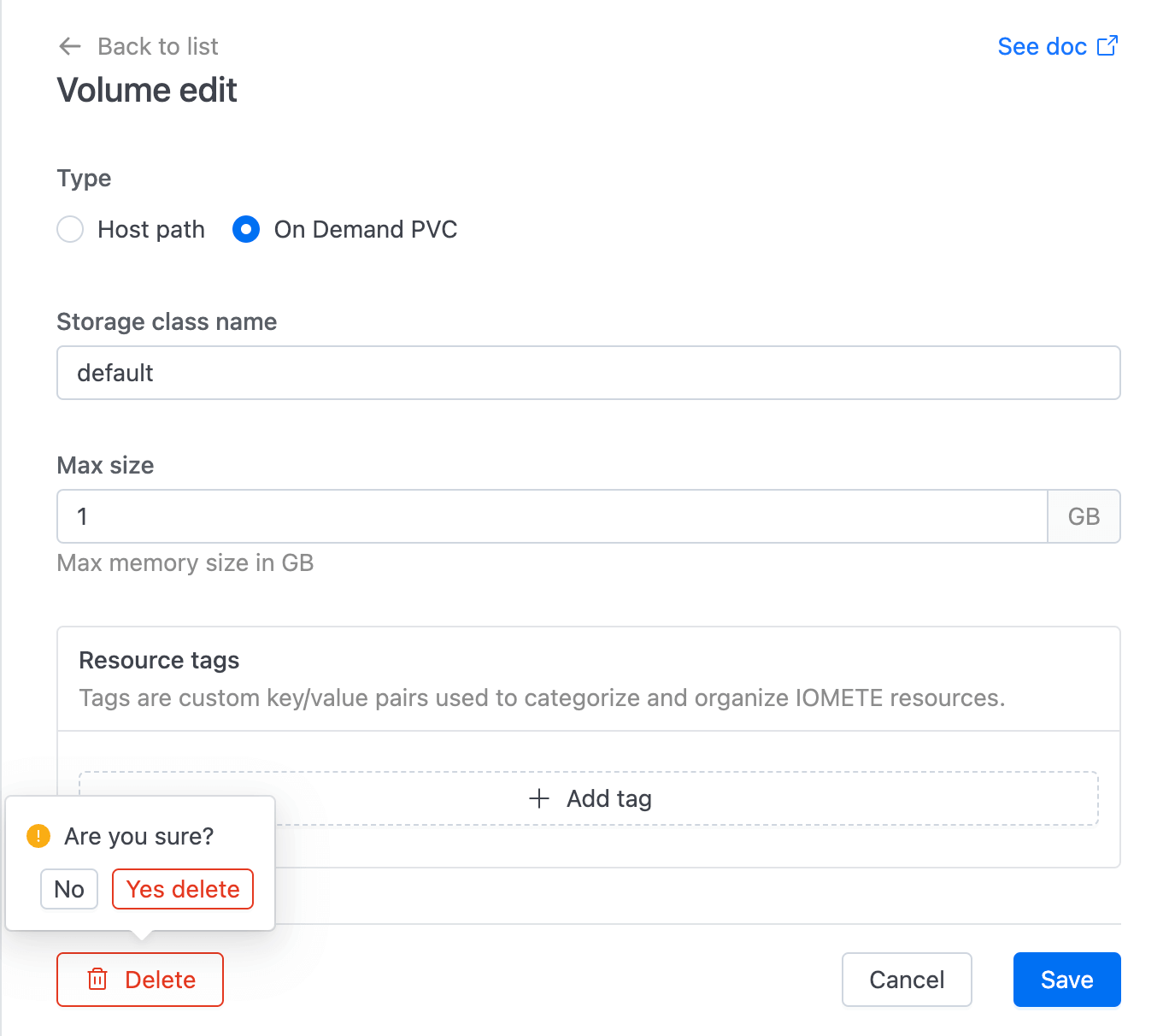Click the Are you sure? text
Viewport: 1169px width, 1036px height.
point(139,836)
